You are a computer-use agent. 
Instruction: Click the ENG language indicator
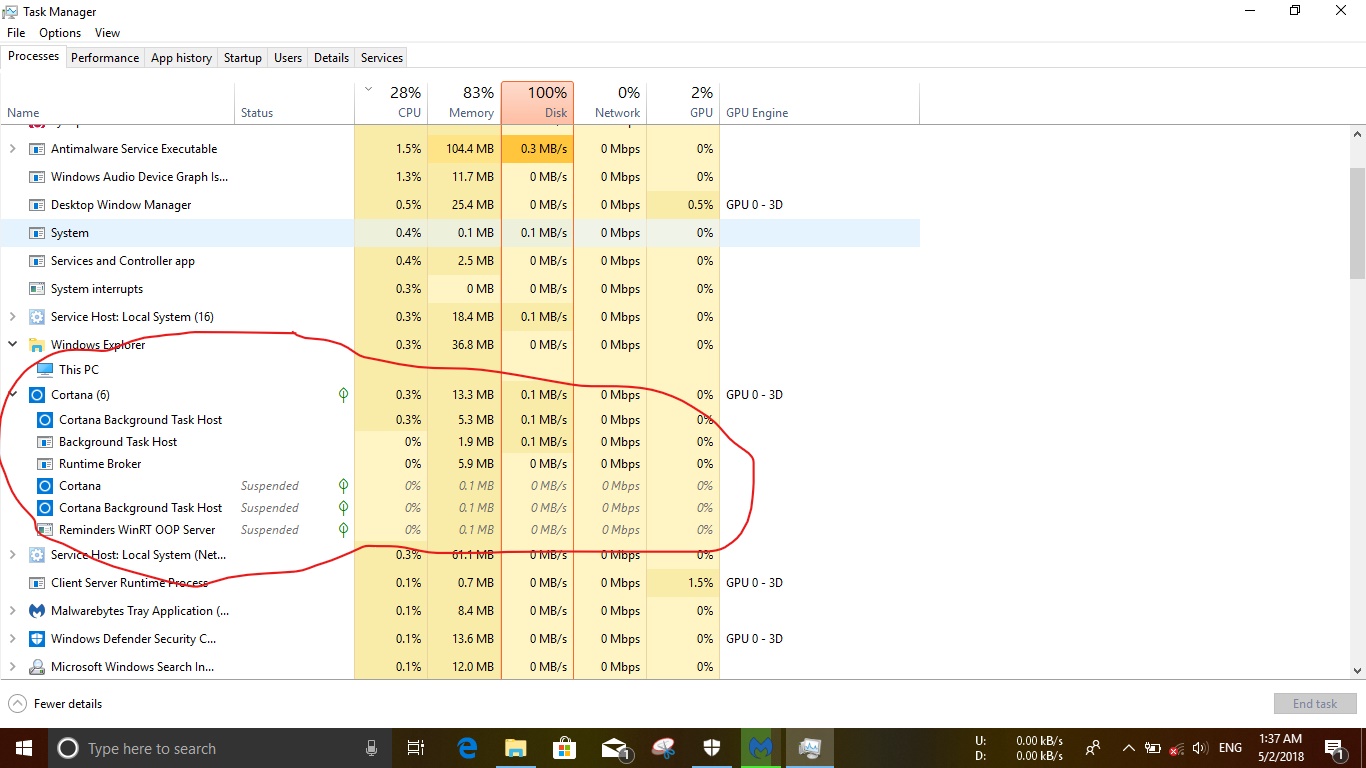point(1230,748)
